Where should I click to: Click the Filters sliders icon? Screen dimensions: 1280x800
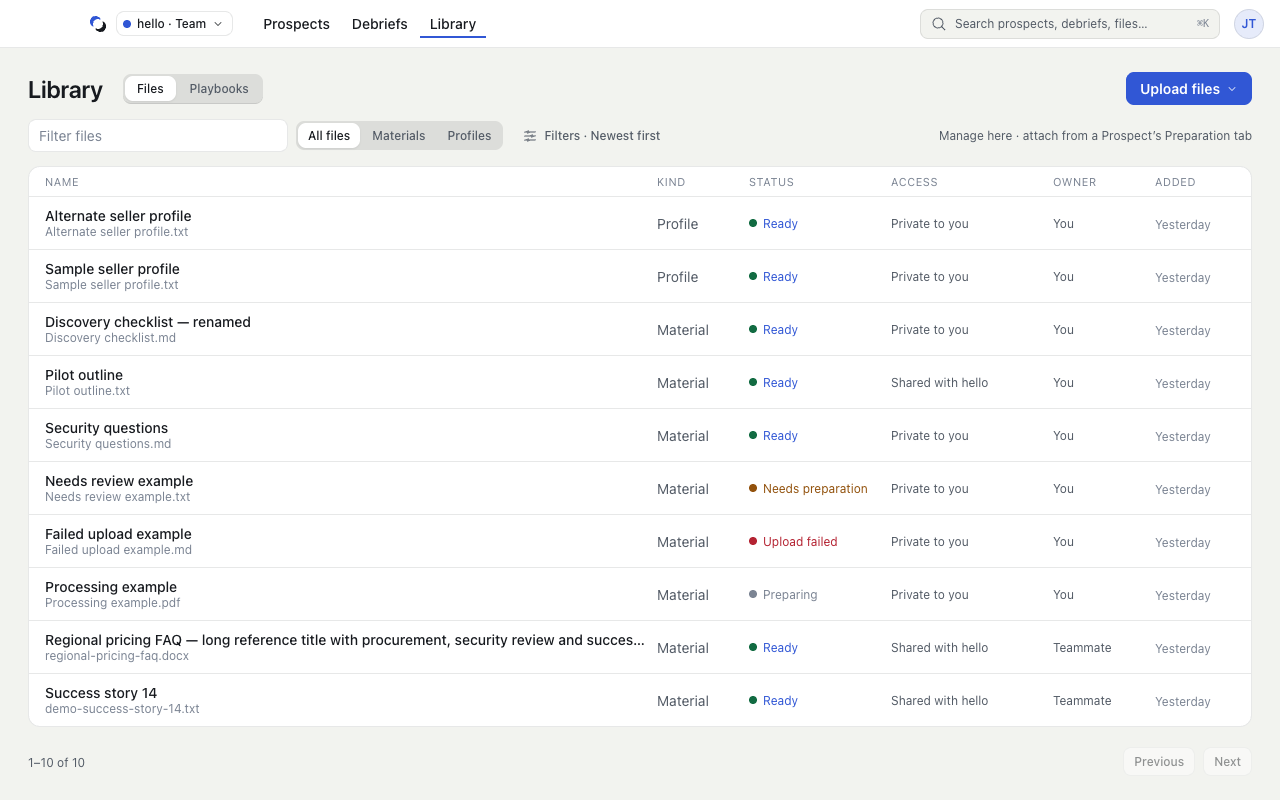pyautogui.click(x=530, y=136)
